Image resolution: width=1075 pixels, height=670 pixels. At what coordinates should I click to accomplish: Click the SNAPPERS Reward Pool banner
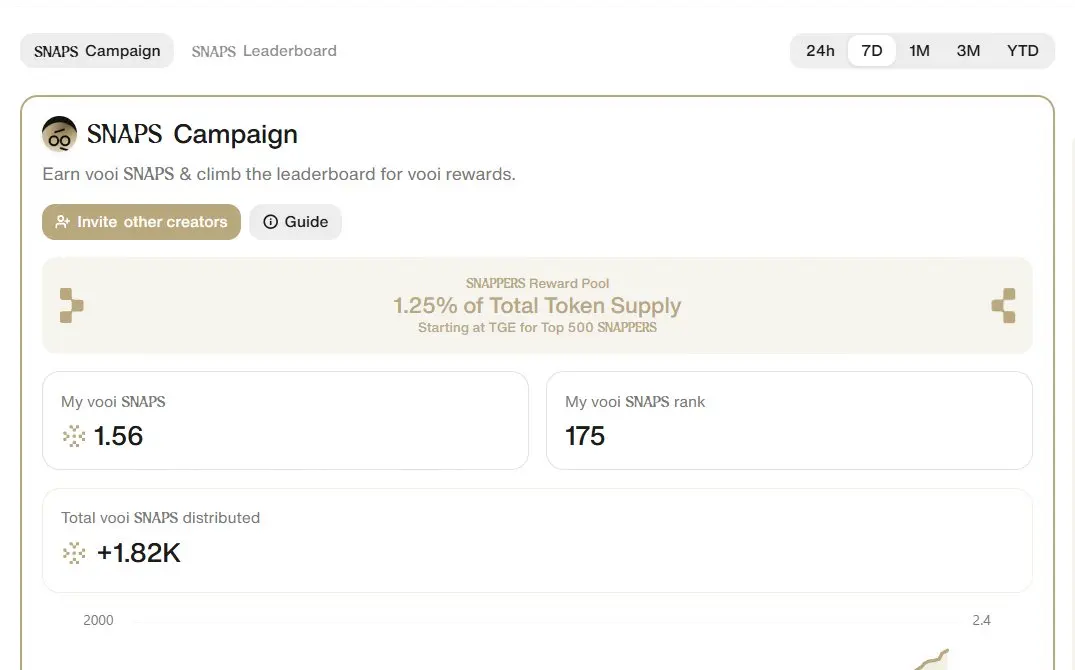pyautogui.click(x=538, y=305)
